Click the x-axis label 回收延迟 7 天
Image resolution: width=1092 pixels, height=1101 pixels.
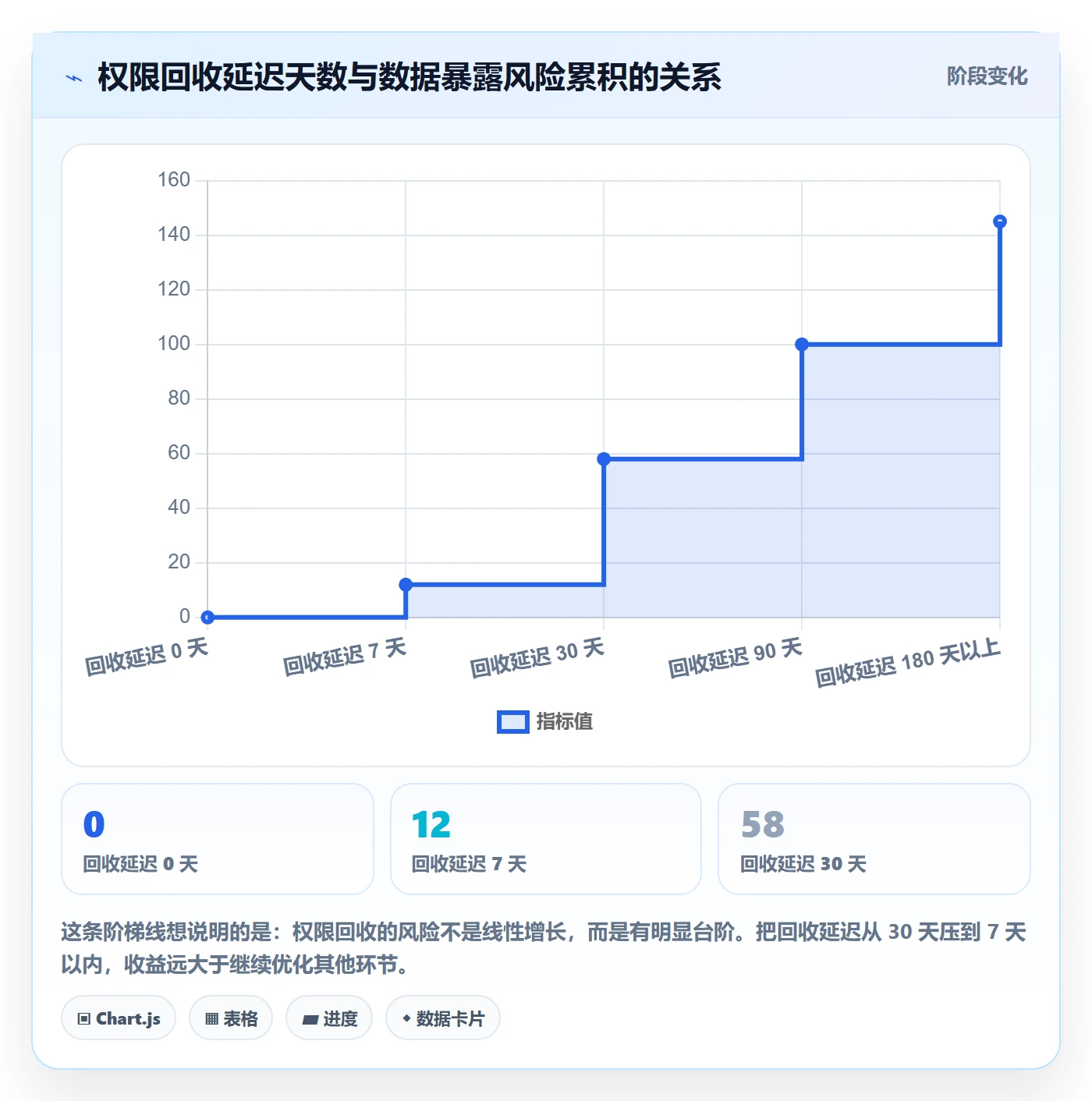(x=345, y=657)
